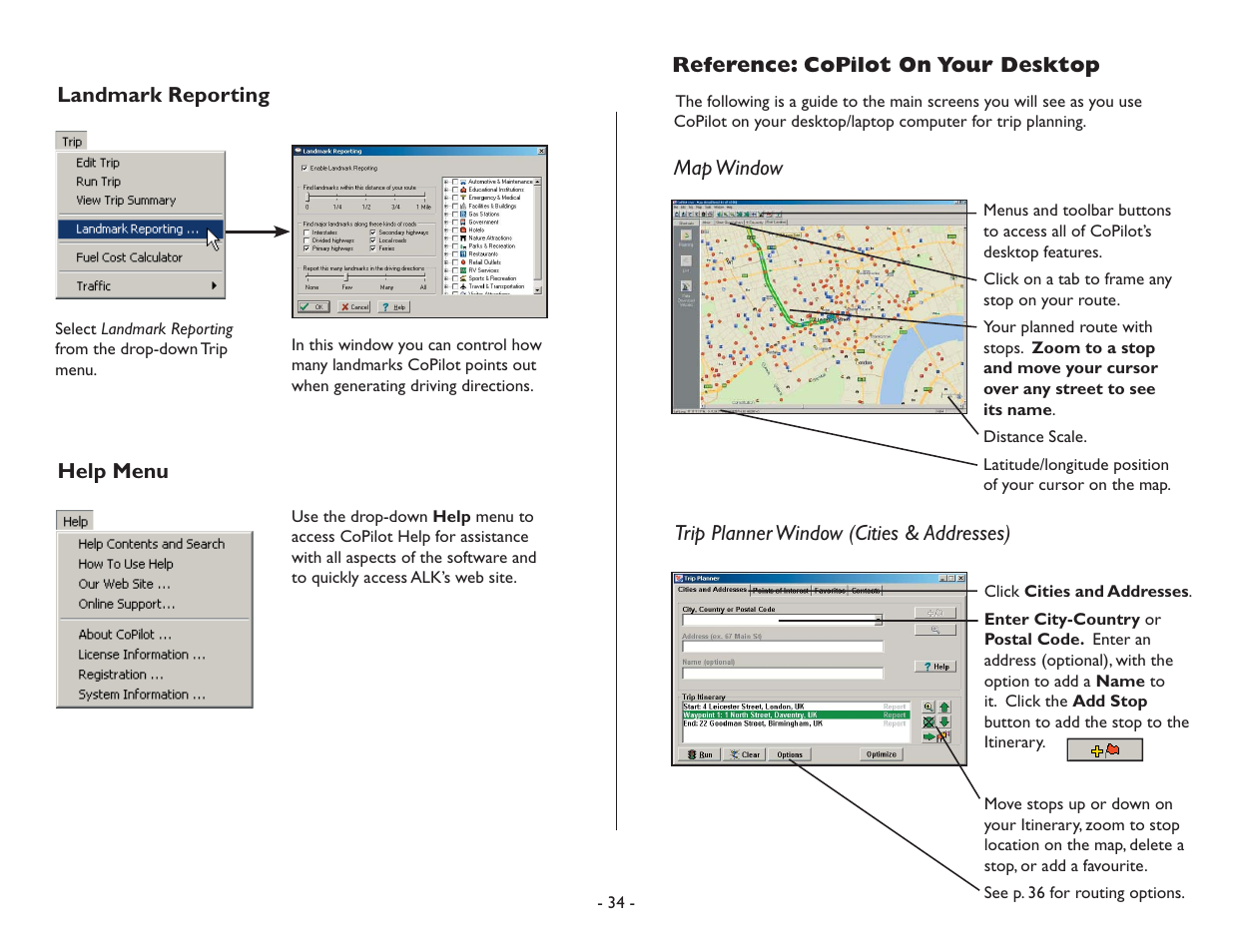Open Help Contents and Search

click(152, 544)
